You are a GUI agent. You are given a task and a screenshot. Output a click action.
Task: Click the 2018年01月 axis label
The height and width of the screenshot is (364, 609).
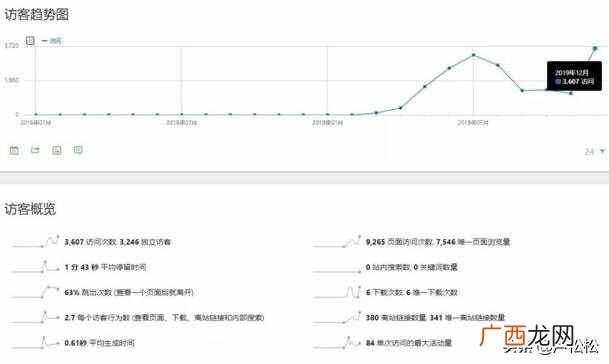[35, 123]
